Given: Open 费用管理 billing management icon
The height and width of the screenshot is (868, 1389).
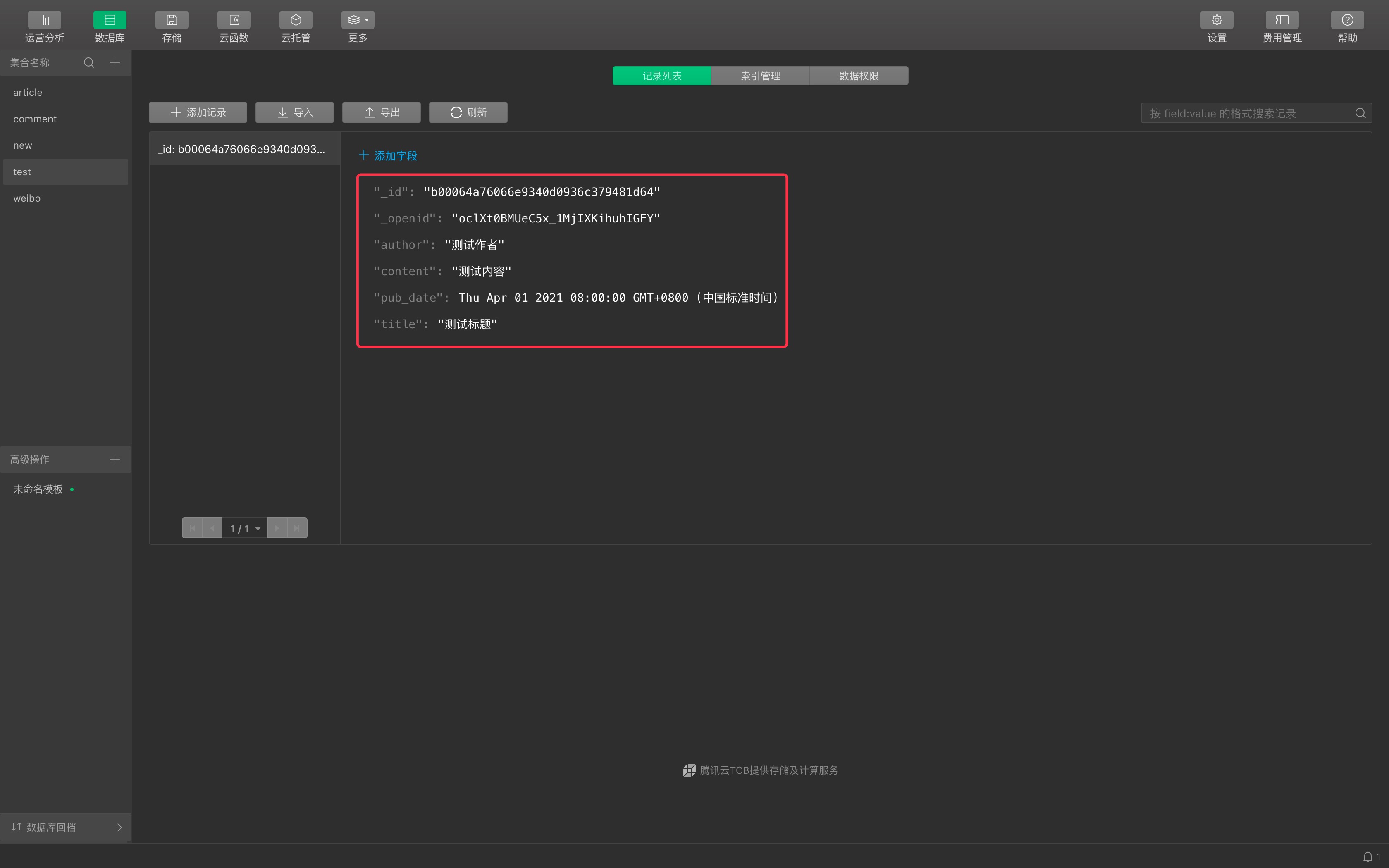Looking at the screenshot, I should [1282, 20].
